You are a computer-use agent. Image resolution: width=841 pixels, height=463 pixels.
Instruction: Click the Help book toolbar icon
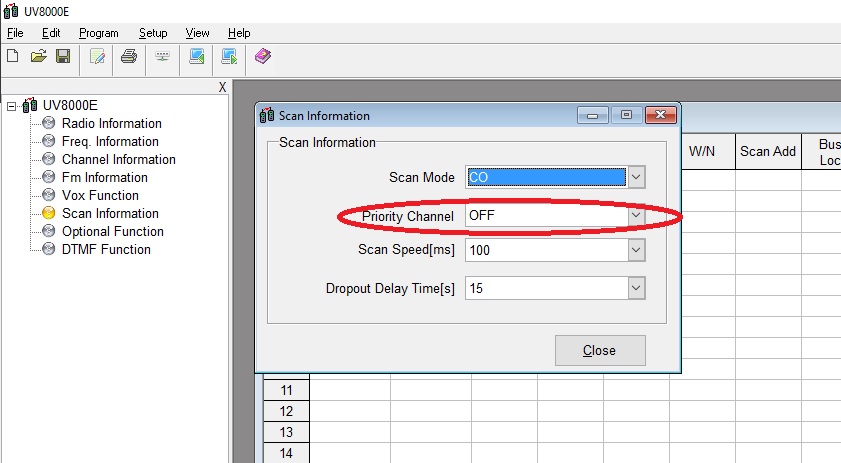(x=263, y=56)
